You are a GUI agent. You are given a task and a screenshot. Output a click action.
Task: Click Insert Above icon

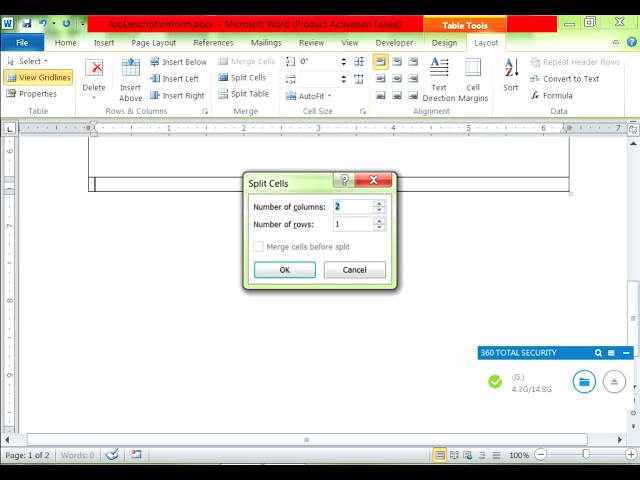(131, 67)
